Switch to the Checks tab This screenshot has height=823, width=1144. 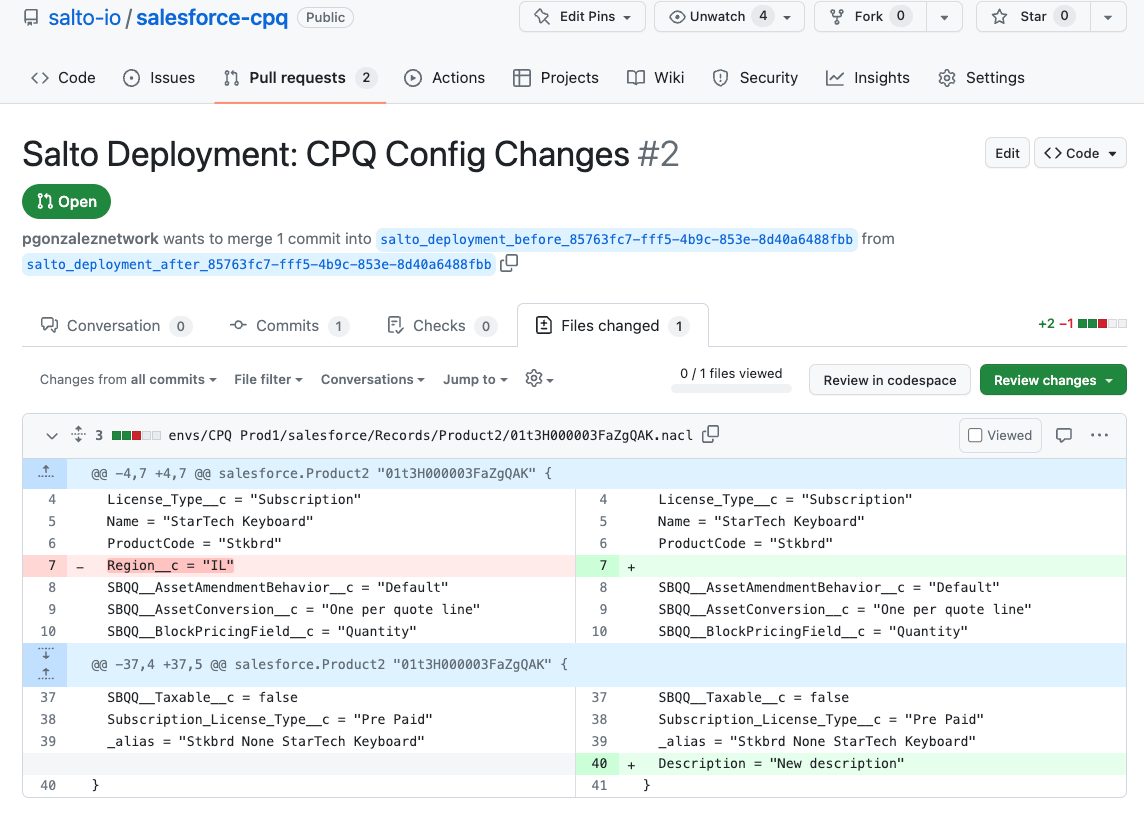coord(442,326)
